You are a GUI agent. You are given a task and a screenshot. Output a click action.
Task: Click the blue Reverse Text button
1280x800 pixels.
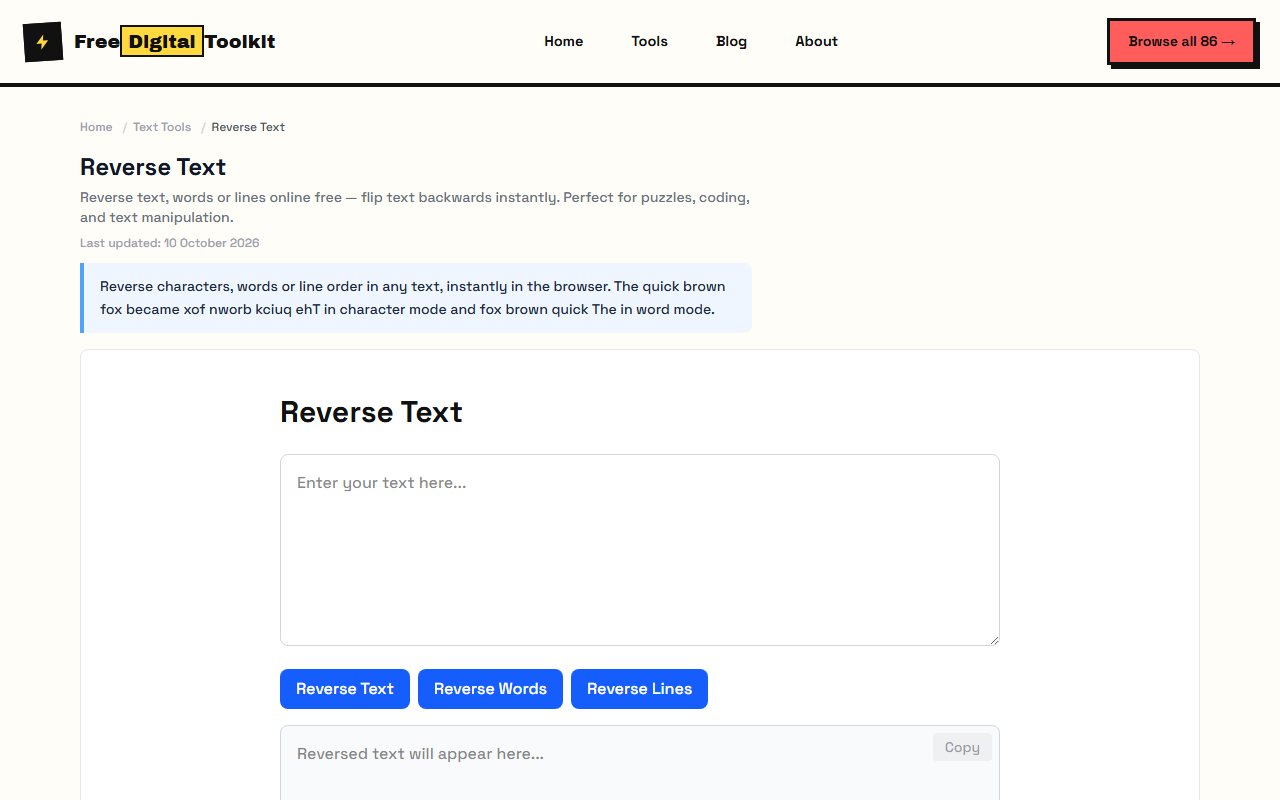tap(345, 689)
